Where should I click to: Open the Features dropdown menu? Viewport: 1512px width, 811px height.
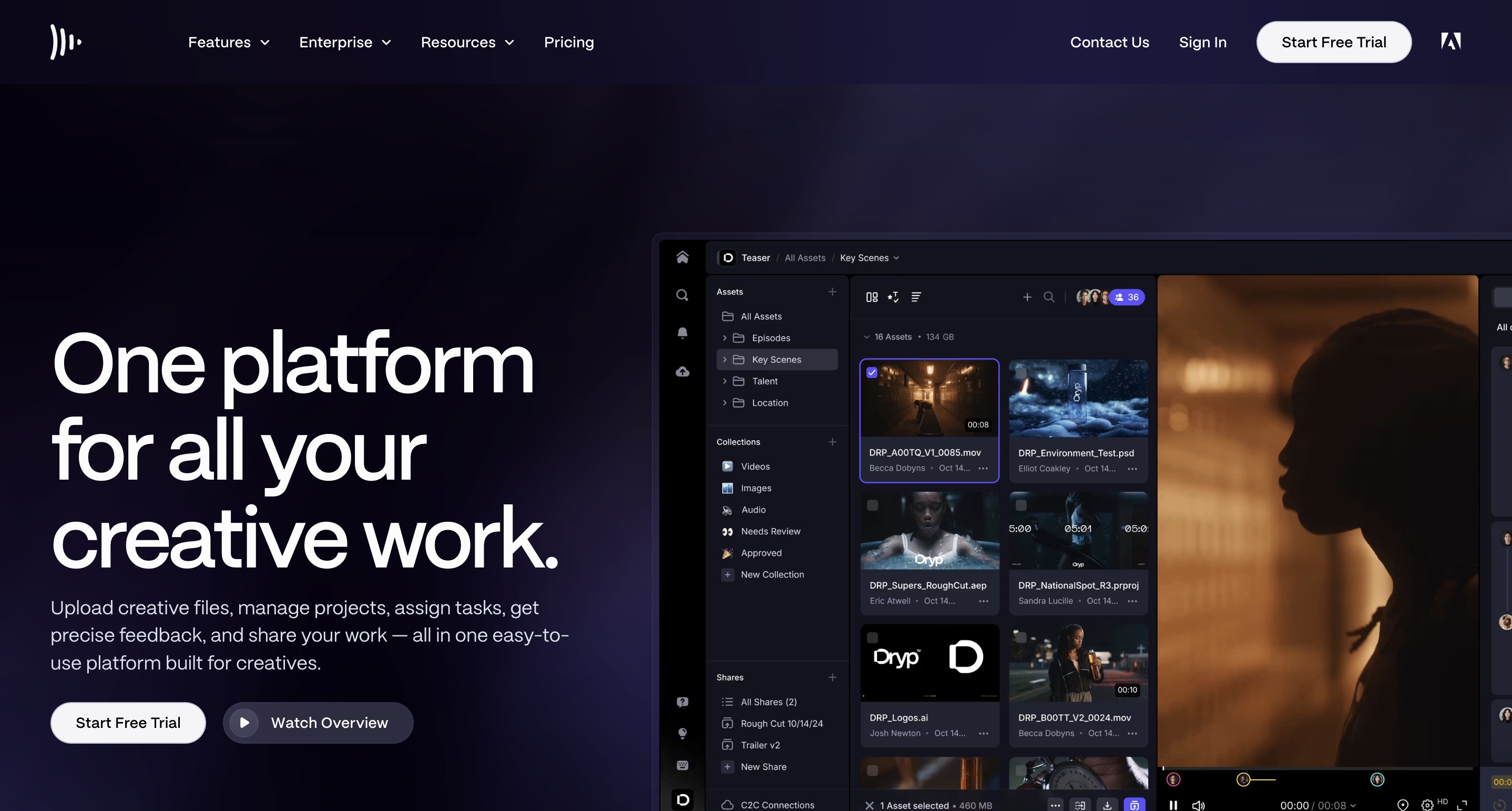(228, 42)
